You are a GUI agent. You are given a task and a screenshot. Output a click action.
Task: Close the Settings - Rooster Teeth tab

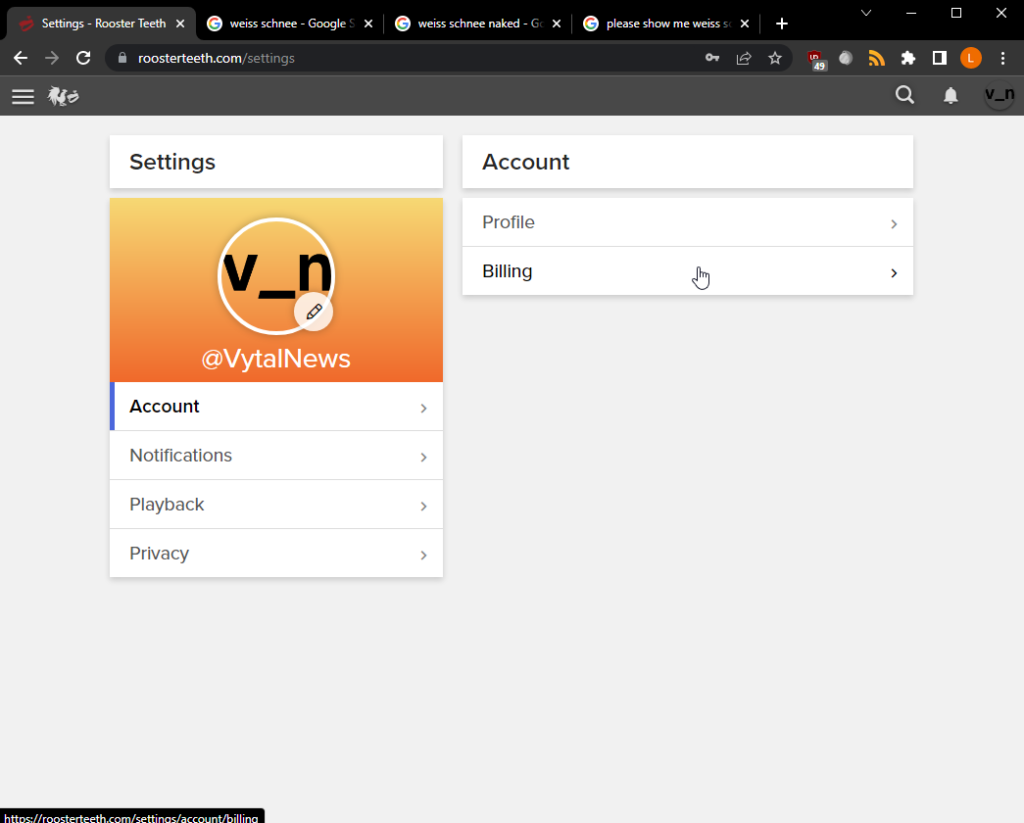coord(181,24)
